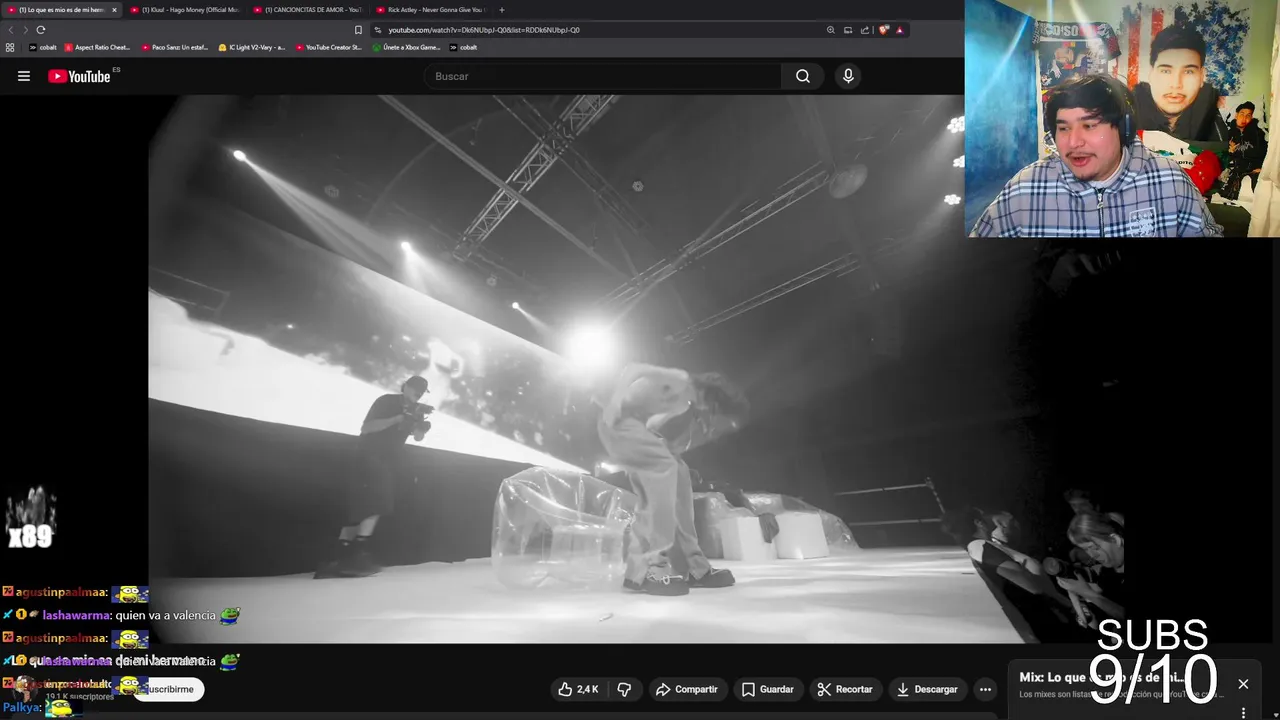Screen dimensions: 1280x720
Task: Save video with Guardar button
Action: [768, 689]
